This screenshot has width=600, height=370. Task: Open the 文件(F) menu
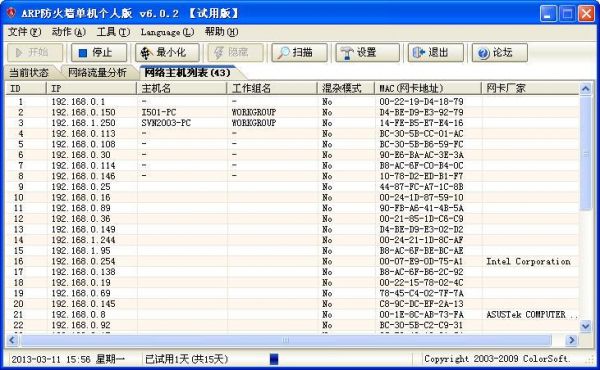pos(24,32)
